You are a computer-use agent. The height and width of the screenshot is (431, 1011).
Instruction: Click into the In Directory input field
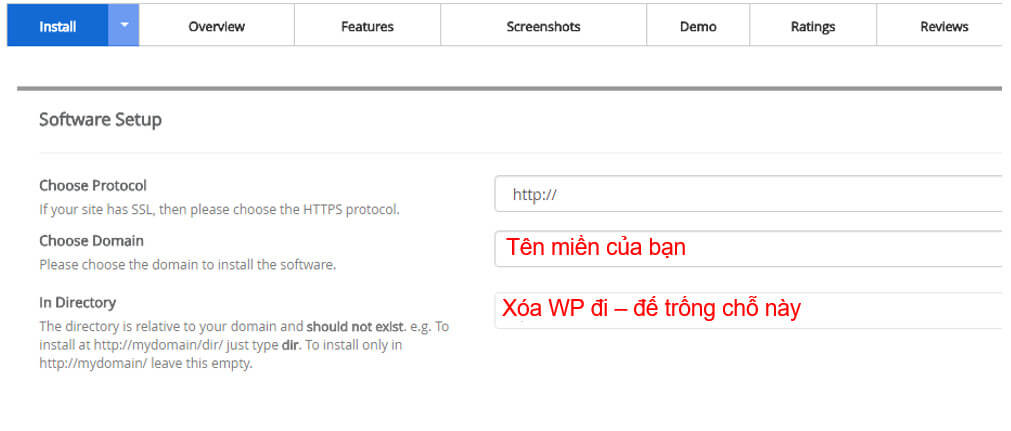coord(748,310)
